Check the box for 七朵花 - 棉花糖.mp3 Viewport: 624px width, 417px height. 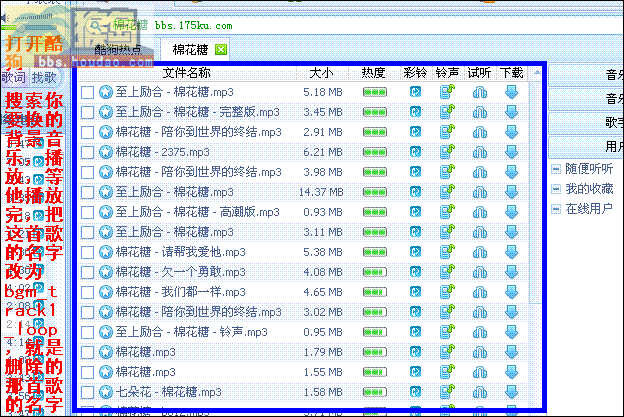87,392
